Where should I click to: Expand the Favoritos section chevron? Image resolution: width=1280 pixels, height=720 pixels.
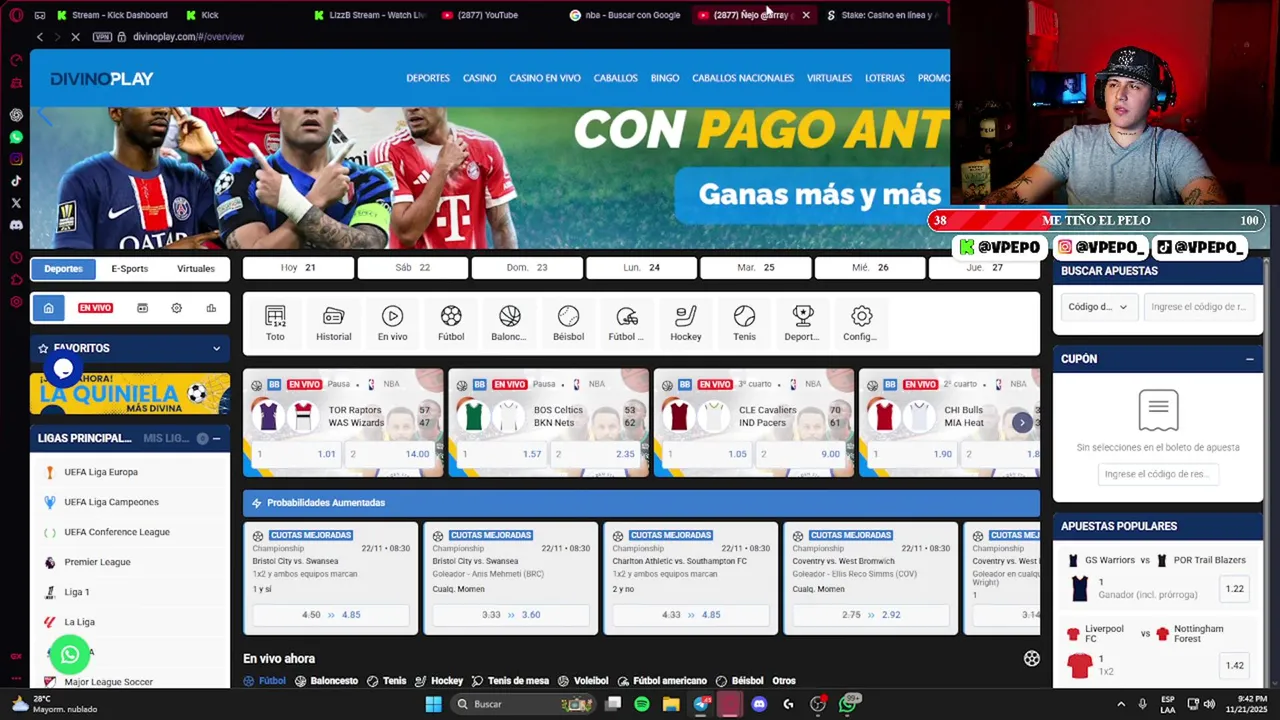tap(216, 348)
